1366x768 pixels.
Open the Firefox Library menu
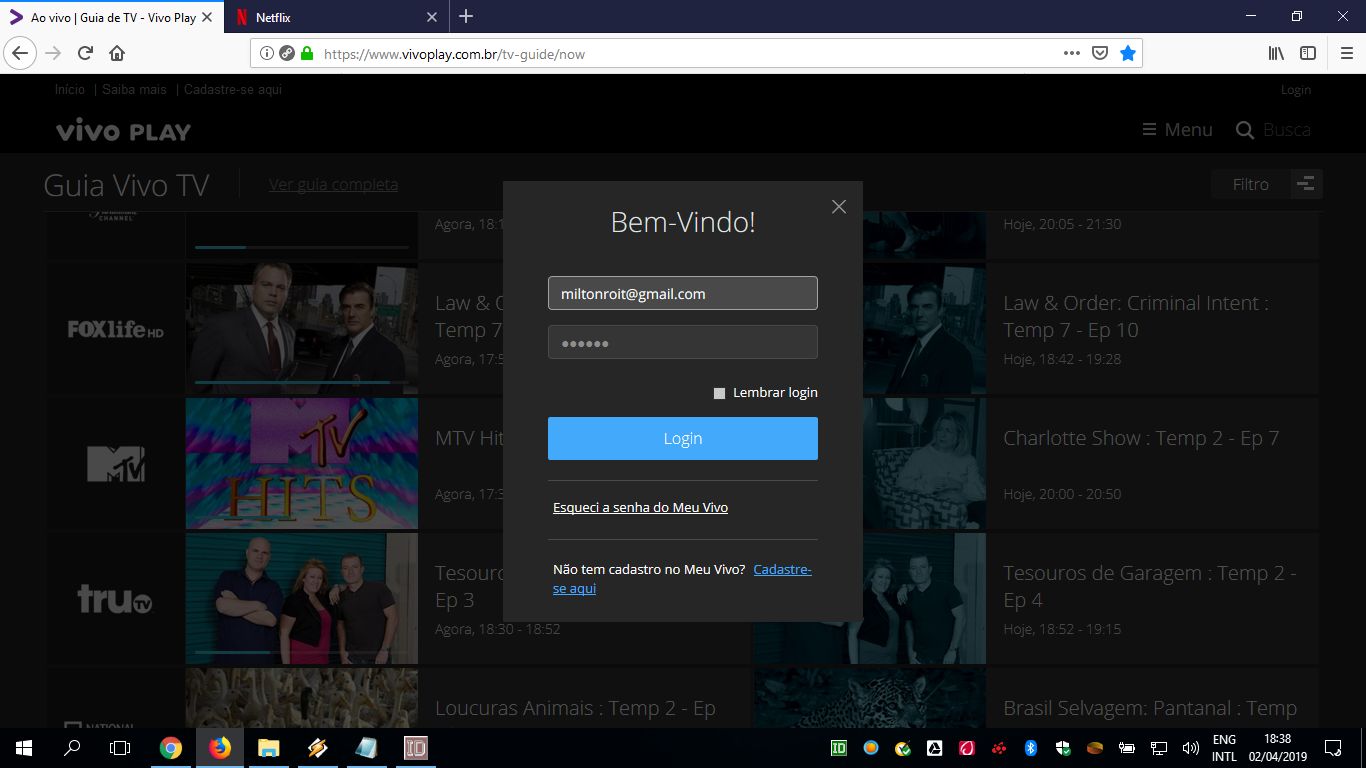1276,53
